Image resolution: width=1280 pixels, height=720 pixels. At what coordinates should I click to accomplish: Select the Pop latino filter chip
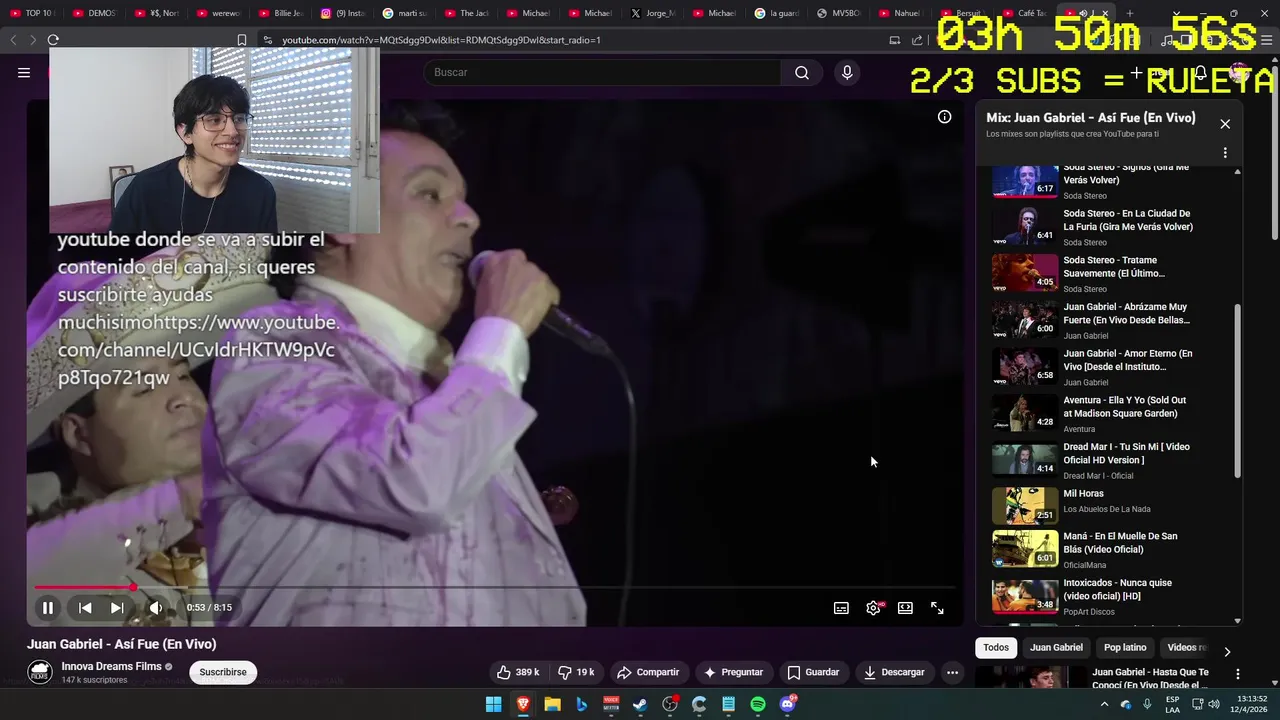click(1125, 647)
